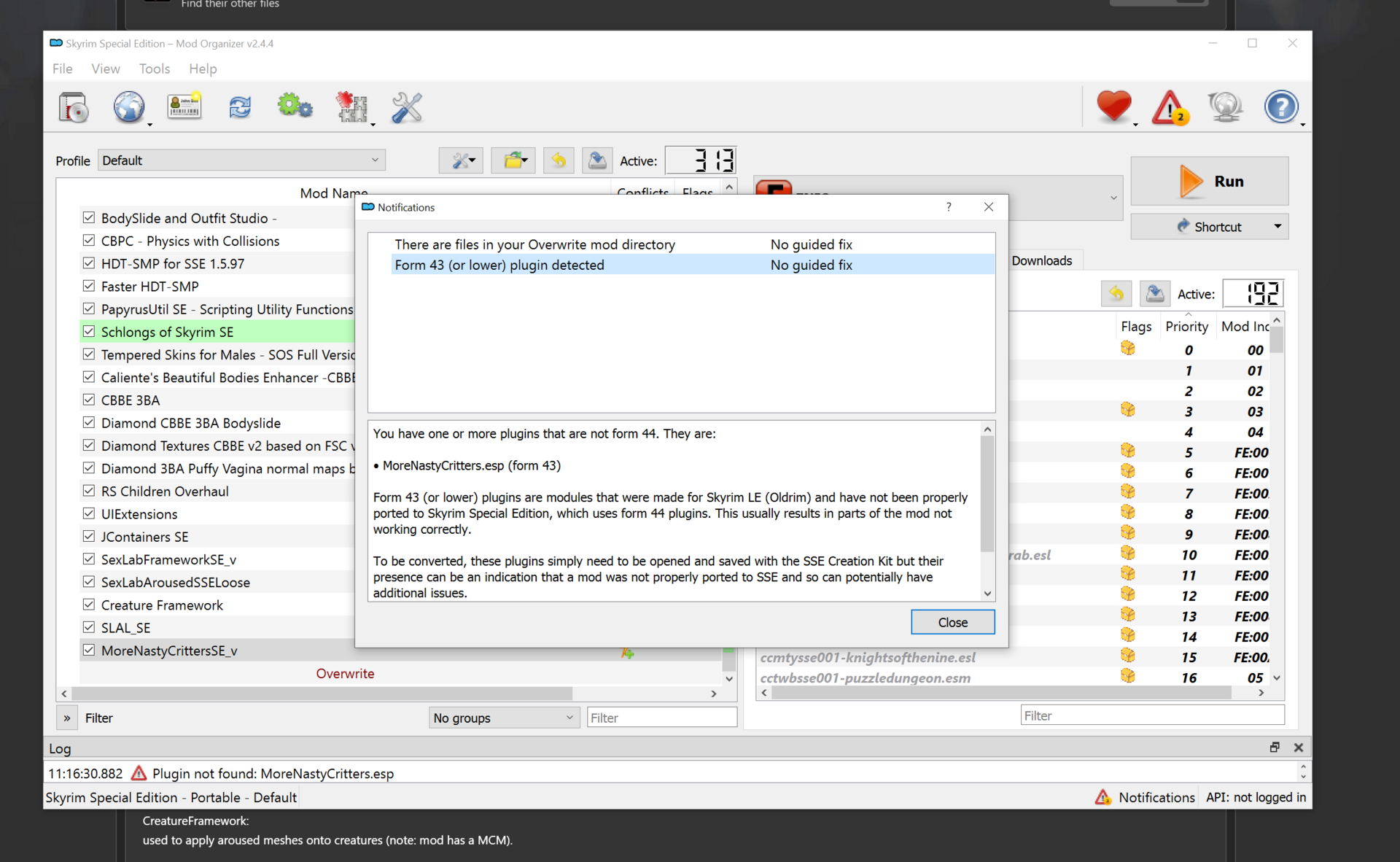This screenshot has height=862, width=1400.
Task: Select ccmtysse001-knightsofthenine.esl plugin
Action: tap(868, 657)
